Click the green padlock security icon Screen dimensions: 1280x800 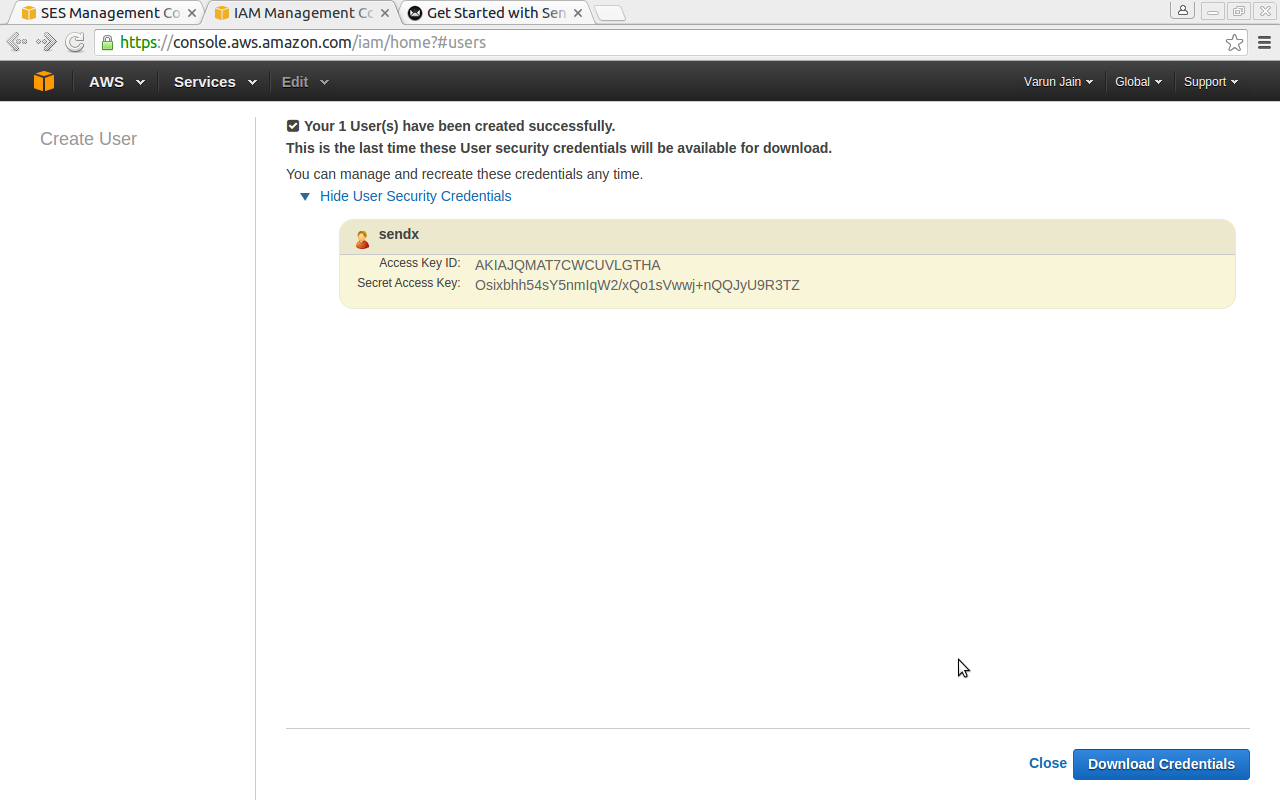pos(107,42)
